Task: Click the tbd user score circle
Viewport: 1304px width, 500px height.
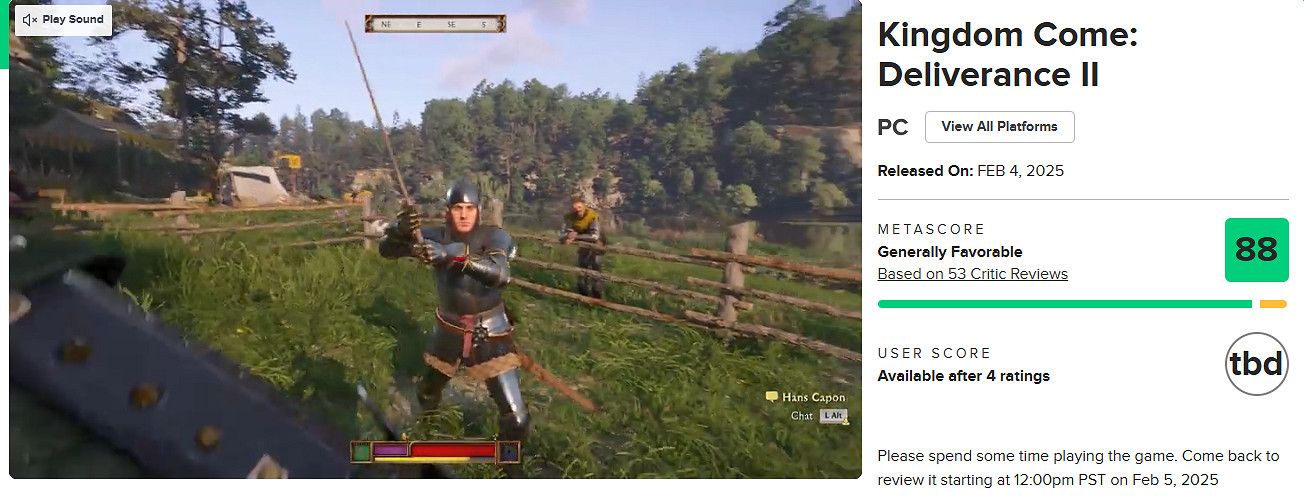Action: point(1256,364)
